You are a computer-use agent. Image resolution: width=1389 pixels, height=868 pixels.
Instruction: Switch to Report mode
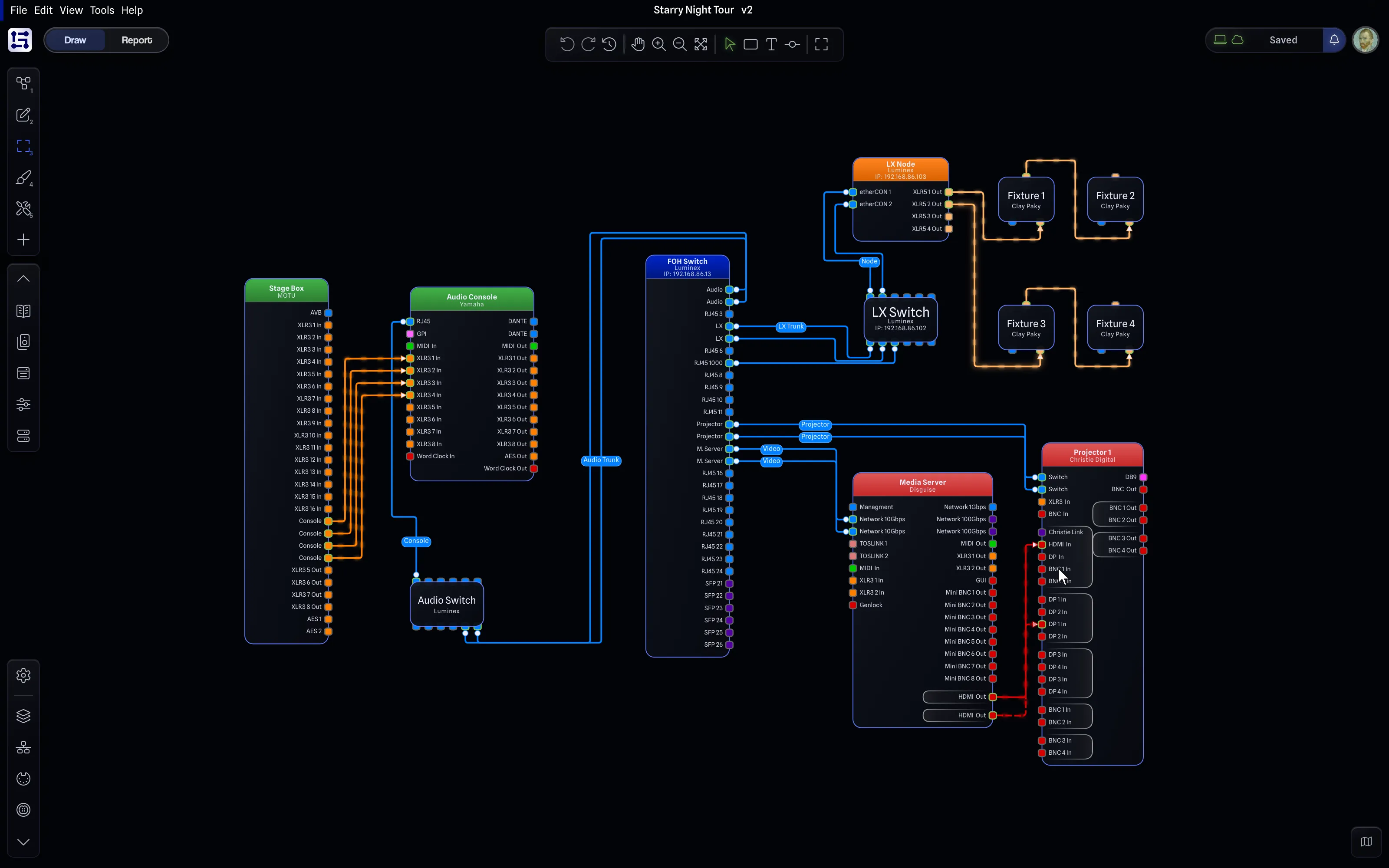137,40
